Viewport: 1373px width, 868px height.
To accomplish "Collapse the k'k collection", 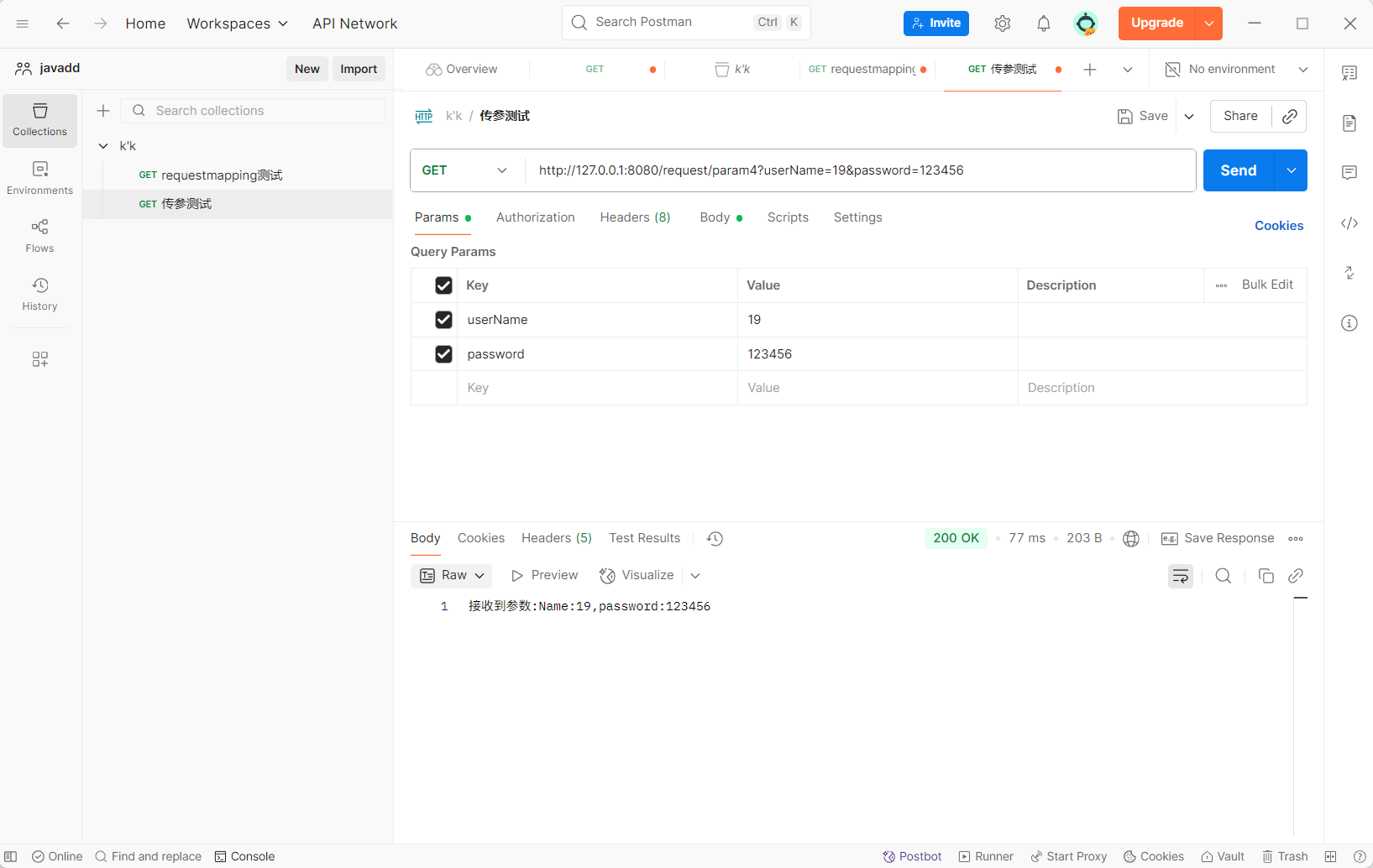I will tap(103, 146).
